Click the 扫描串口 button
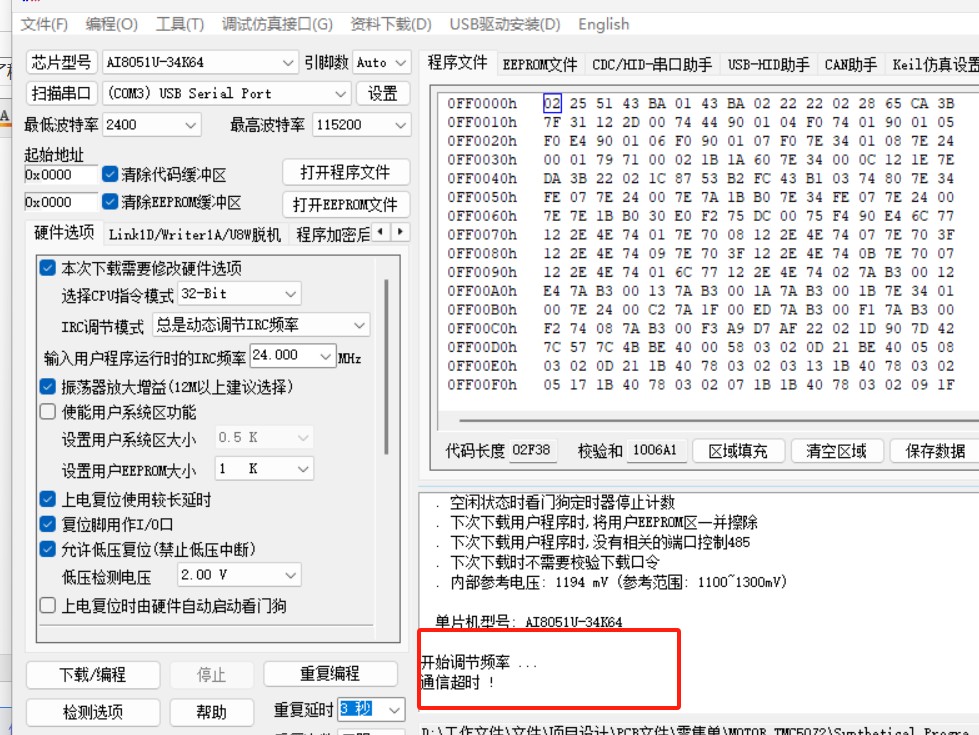The width and height of the screenshot is (979, 735). click(x=62, y=94)
